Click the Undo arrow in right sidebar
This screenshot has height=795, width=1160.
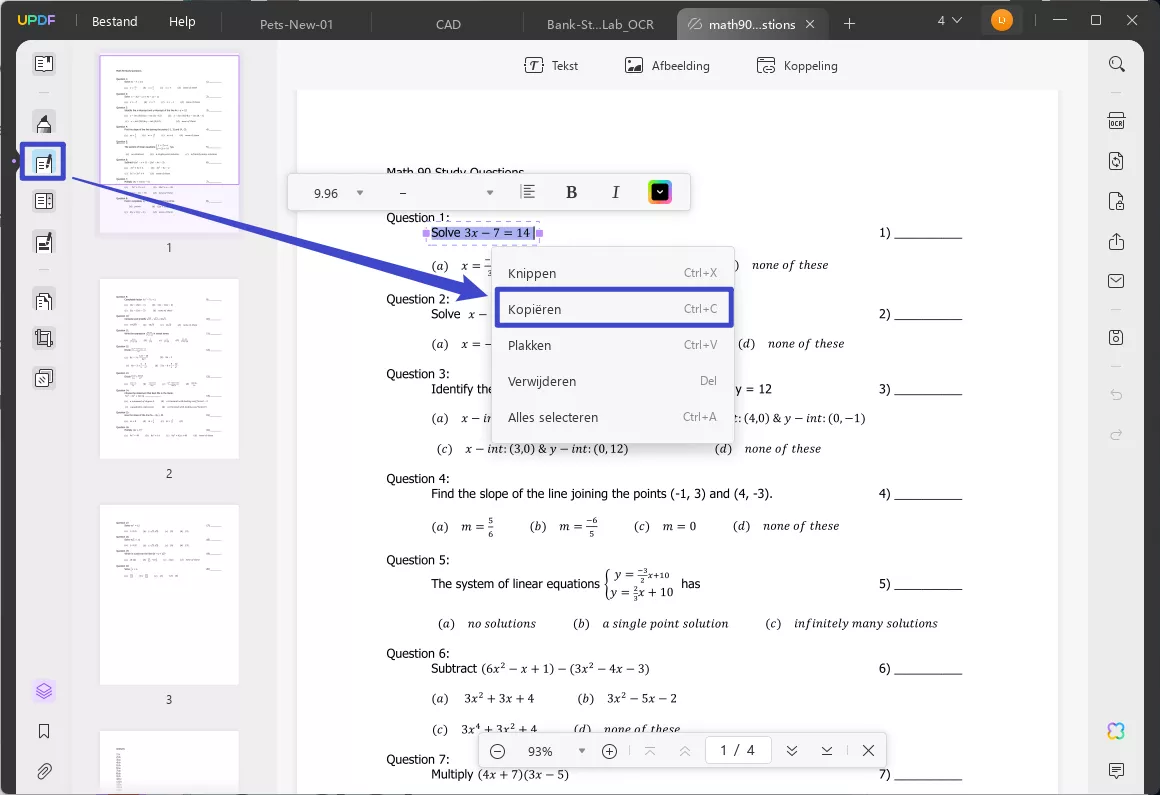(x=1116, y=395)
